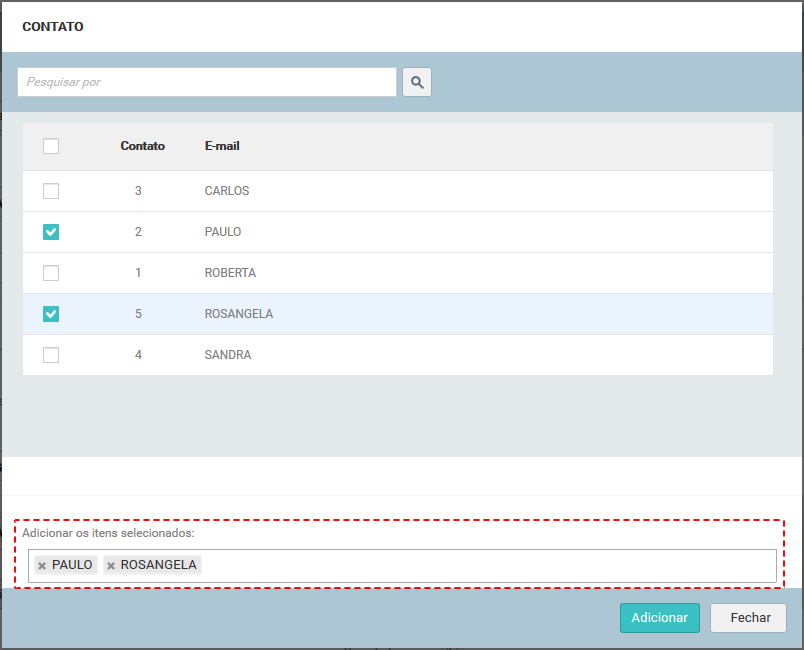804x650 pixels.
Task: Click the Adicionar os itens selecionados label
Action: pyautogui.click(x=108, y=533)
